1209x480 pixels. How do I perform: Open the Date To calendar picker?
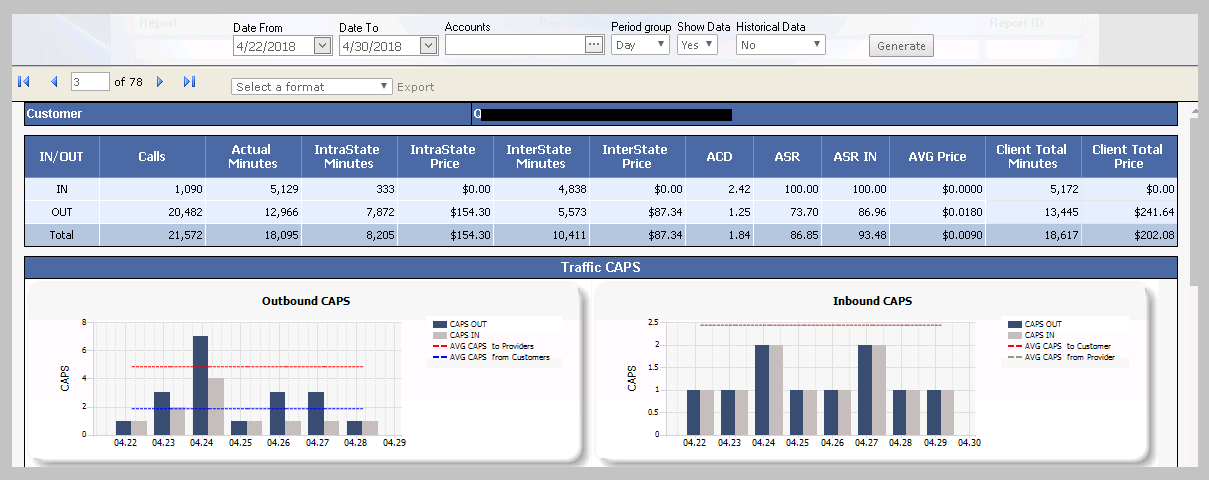(428, 45)
